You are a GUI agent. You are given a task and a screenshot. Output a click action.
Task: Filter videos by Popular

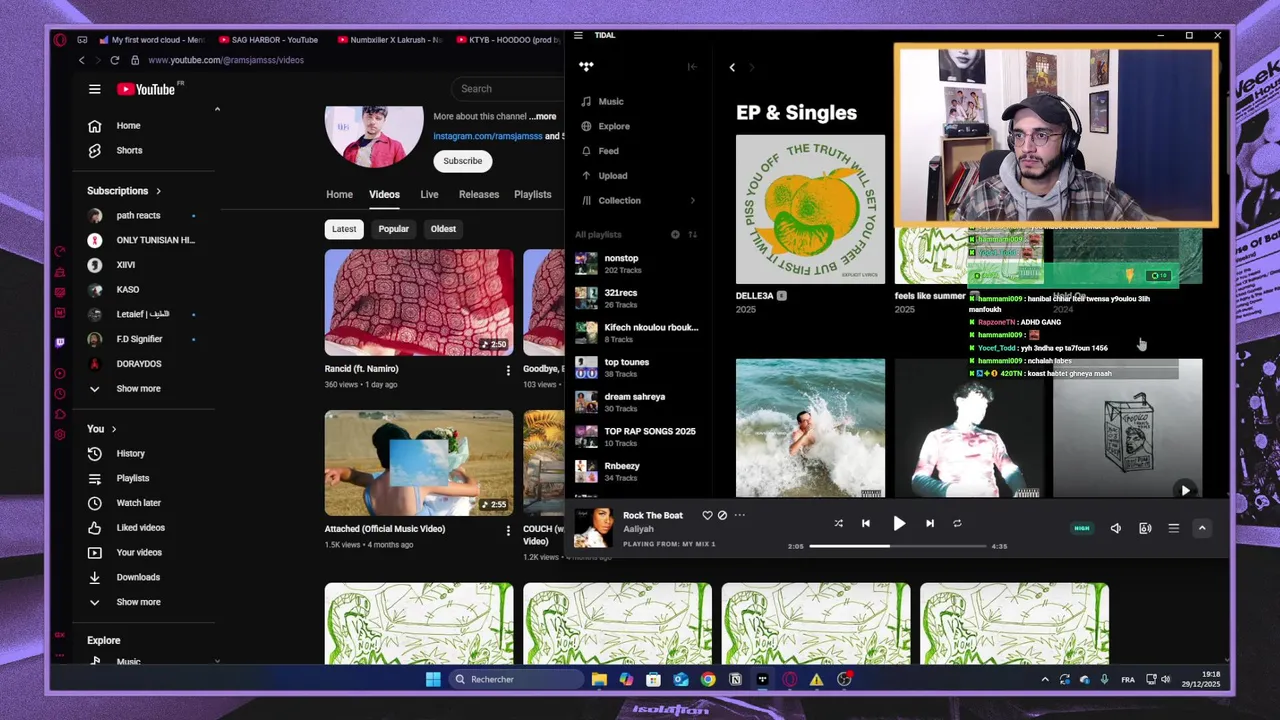[393, 229]
